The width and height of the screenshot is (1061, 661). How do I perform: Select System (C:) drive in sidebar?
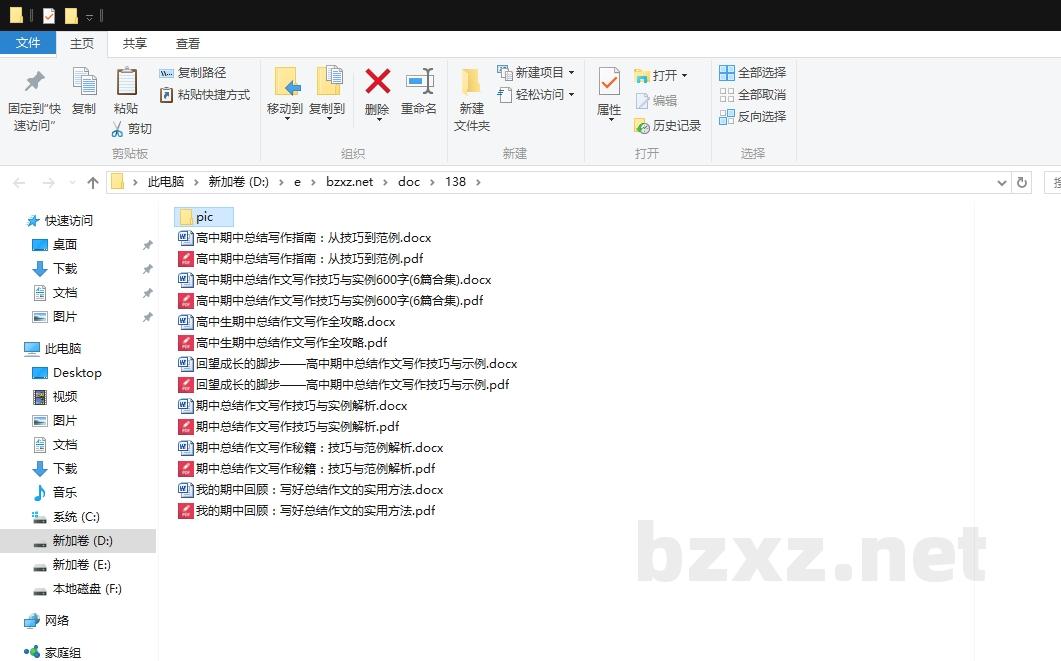(76, 517)
